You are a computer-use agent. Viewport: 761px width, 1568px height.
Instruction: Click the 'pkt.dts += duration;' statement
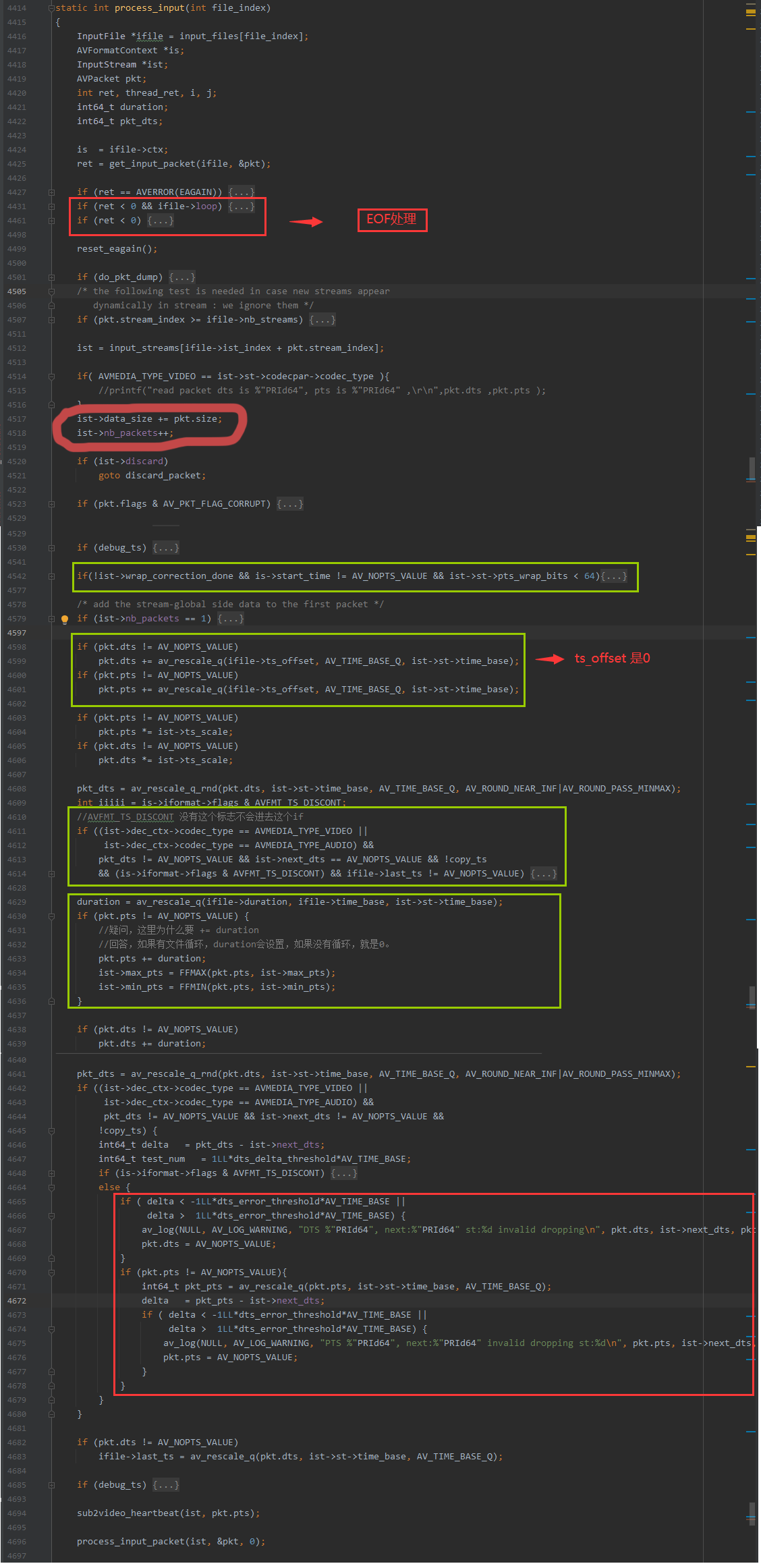pyautogui.click(x=152, y=1044)
